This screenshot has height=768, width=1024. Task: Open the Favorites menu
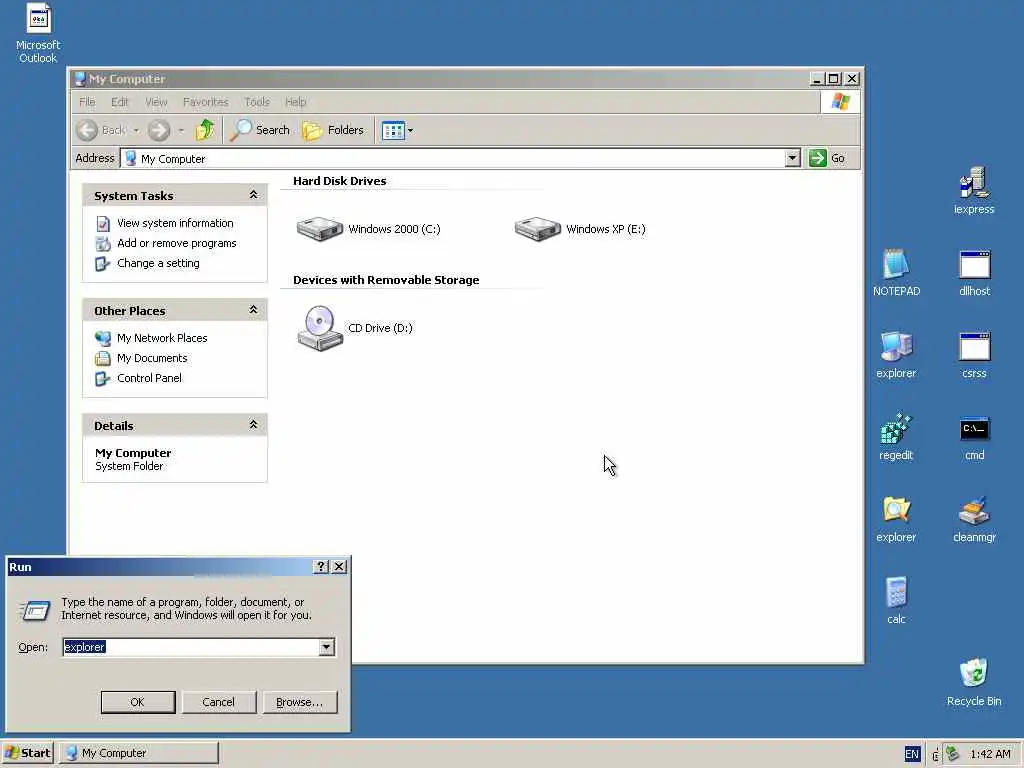pos(206,102)
